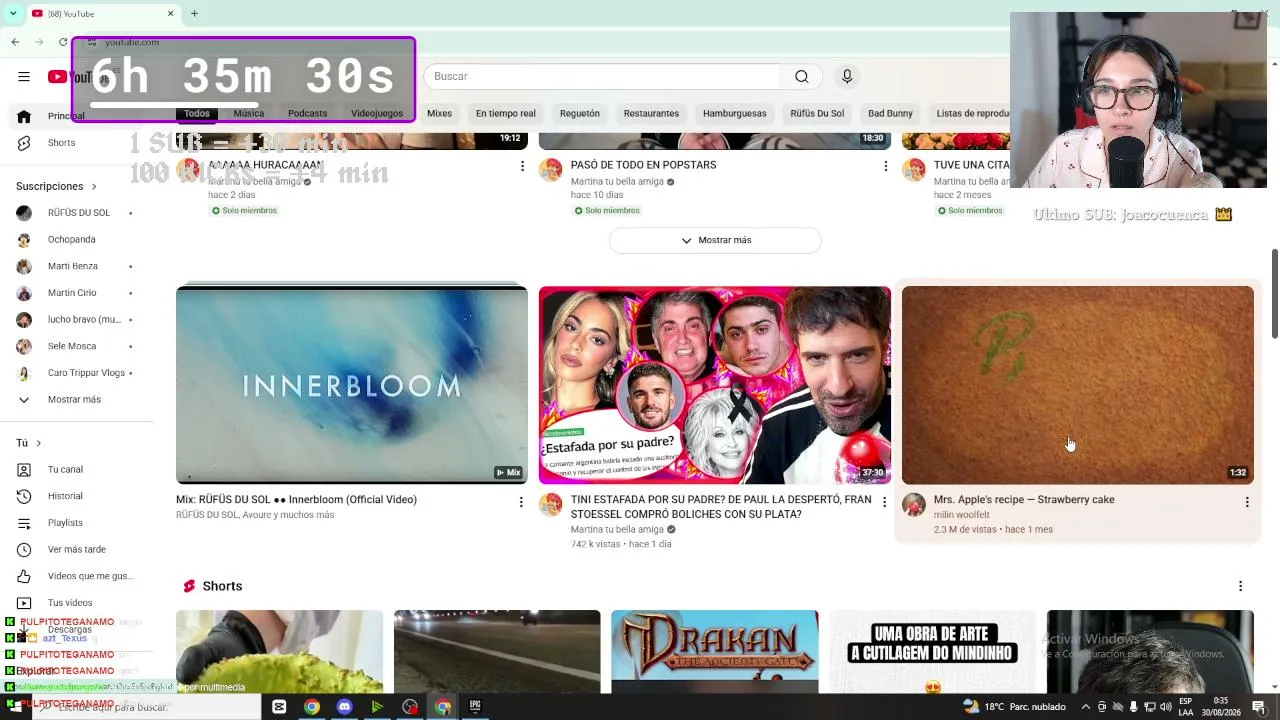Expand Mostrar más in subscriptions list
The image size is (1280, 720).
[x=75, y=400]
